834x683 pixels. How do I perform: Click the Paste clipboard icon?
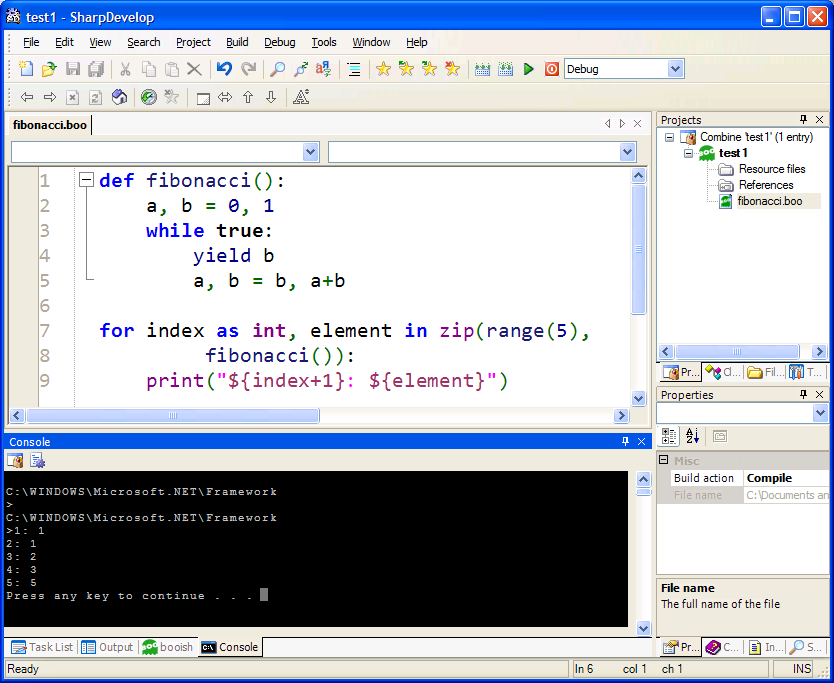point(171,69)
